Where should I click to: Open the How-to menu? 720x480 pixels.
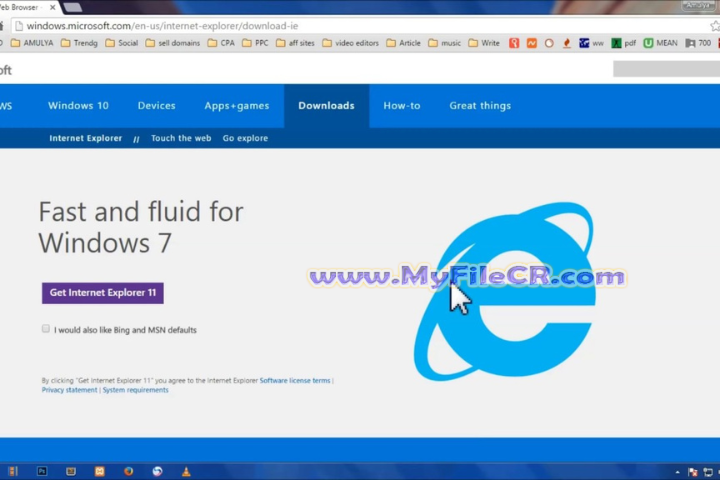402,106
